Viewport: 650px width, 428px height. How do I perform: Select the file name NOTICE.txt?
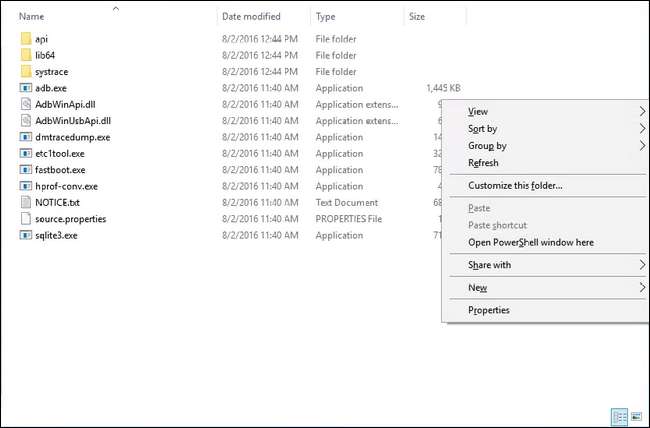tap(58, 203)
